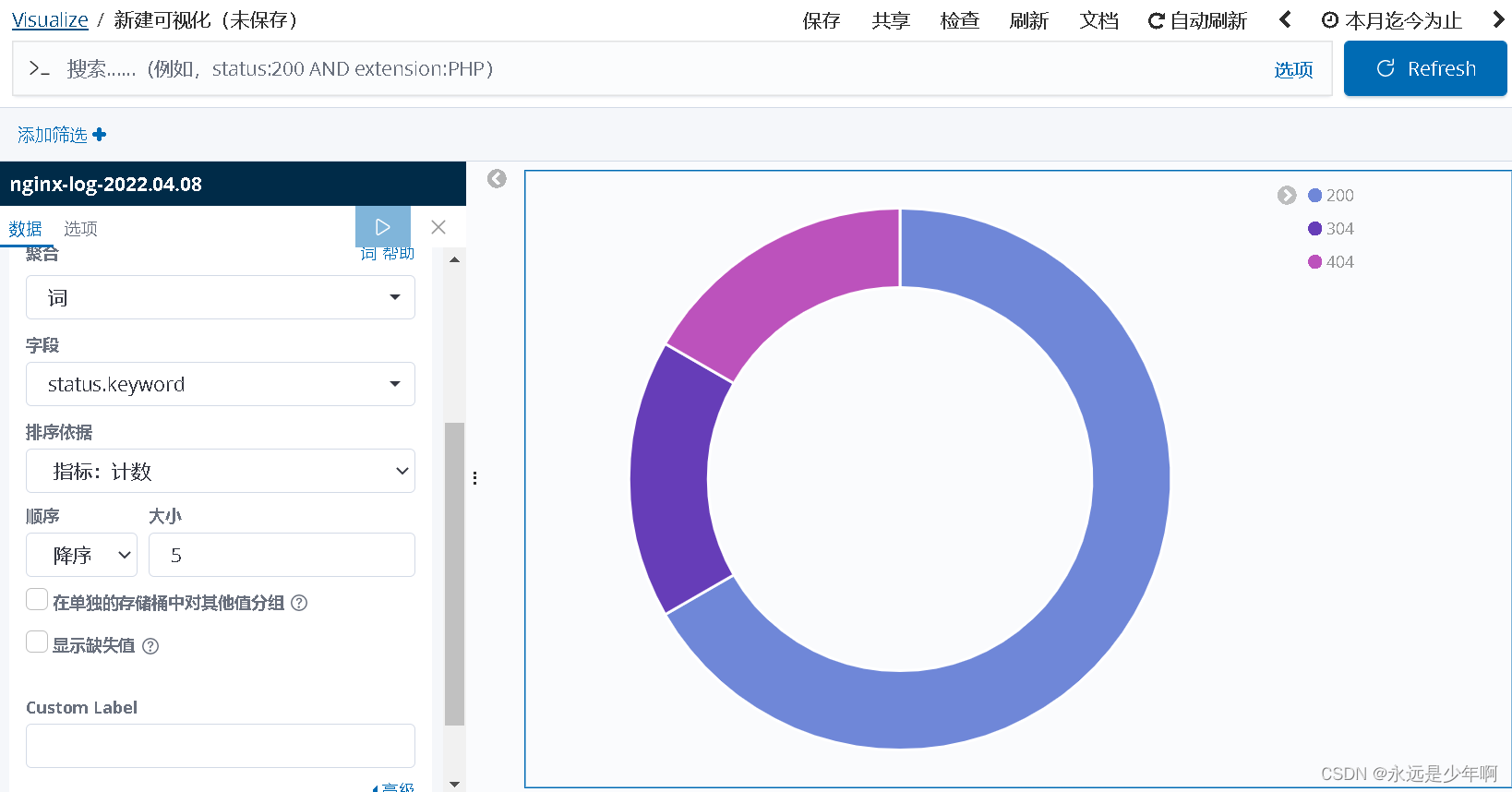Enable 显示缺失值 checkbox
This screenshot has width=1512, height=792.
[x=37, y=642]
